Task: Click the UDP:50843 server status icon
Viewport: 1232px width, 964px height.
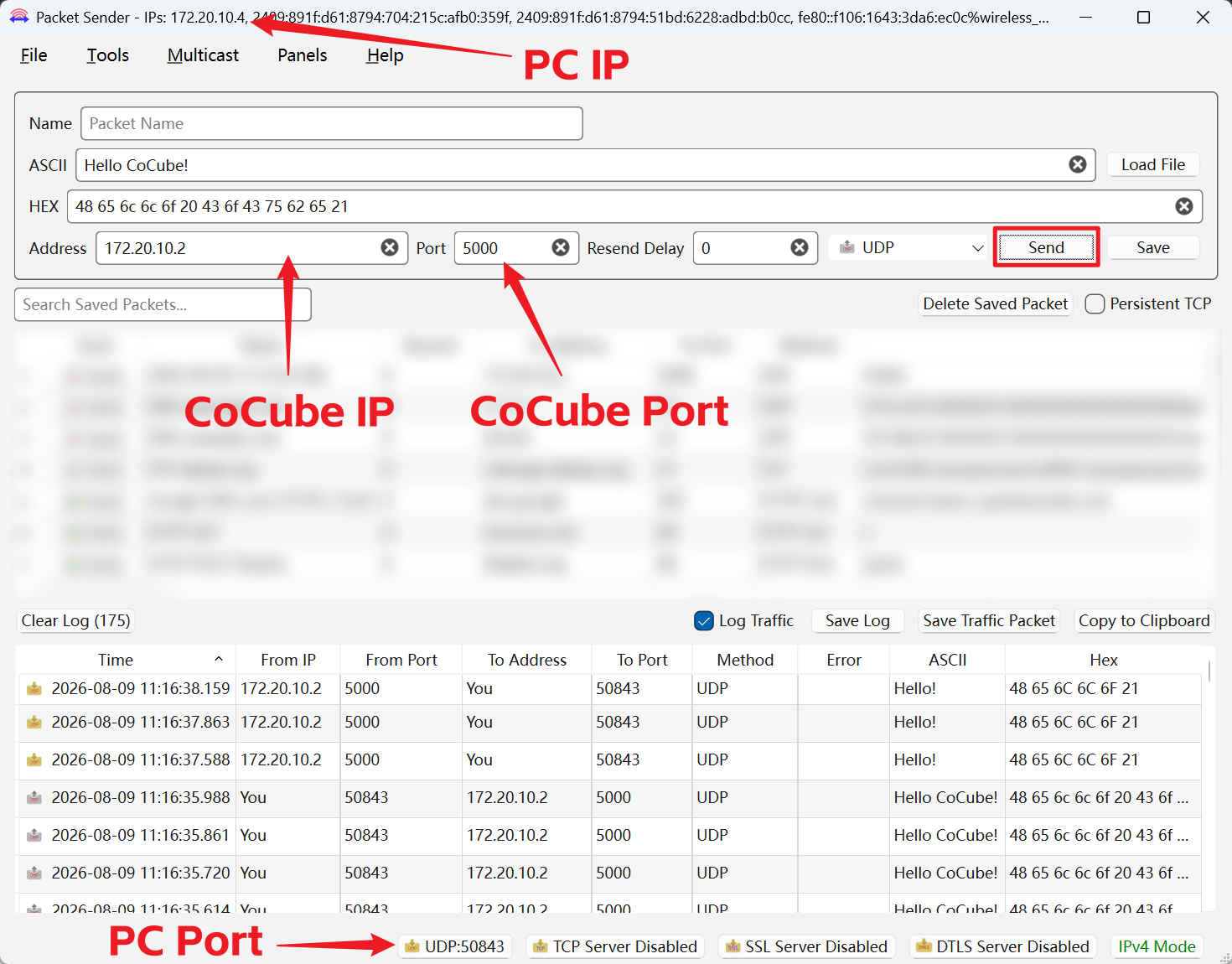Action: pos(412,946)
